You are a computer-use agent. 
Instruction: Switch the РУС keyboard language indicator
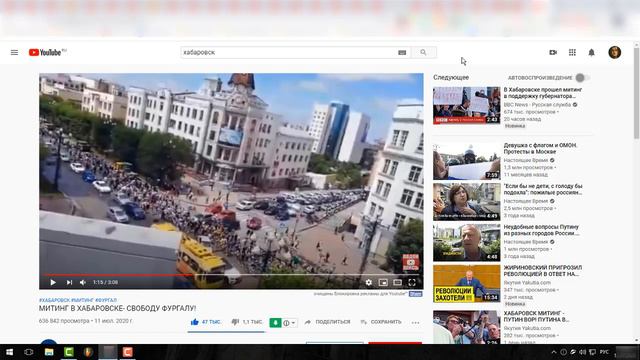(x=604, y=352)
